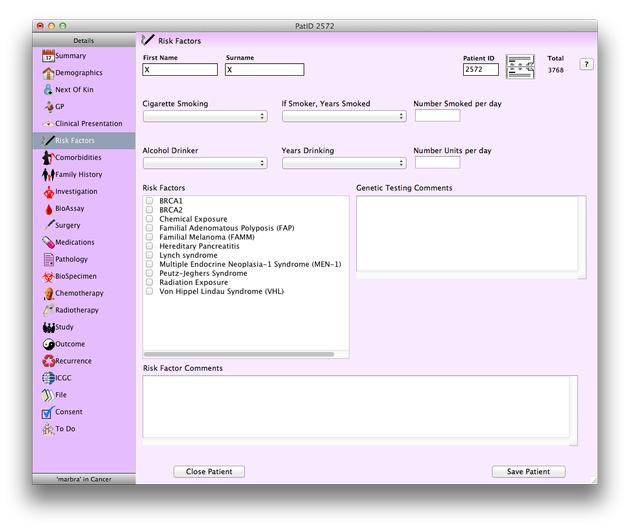This screenshot has width=630, height=529.
Task: Open the Cigarette Smoking dropdown
Action: point(205,116)
